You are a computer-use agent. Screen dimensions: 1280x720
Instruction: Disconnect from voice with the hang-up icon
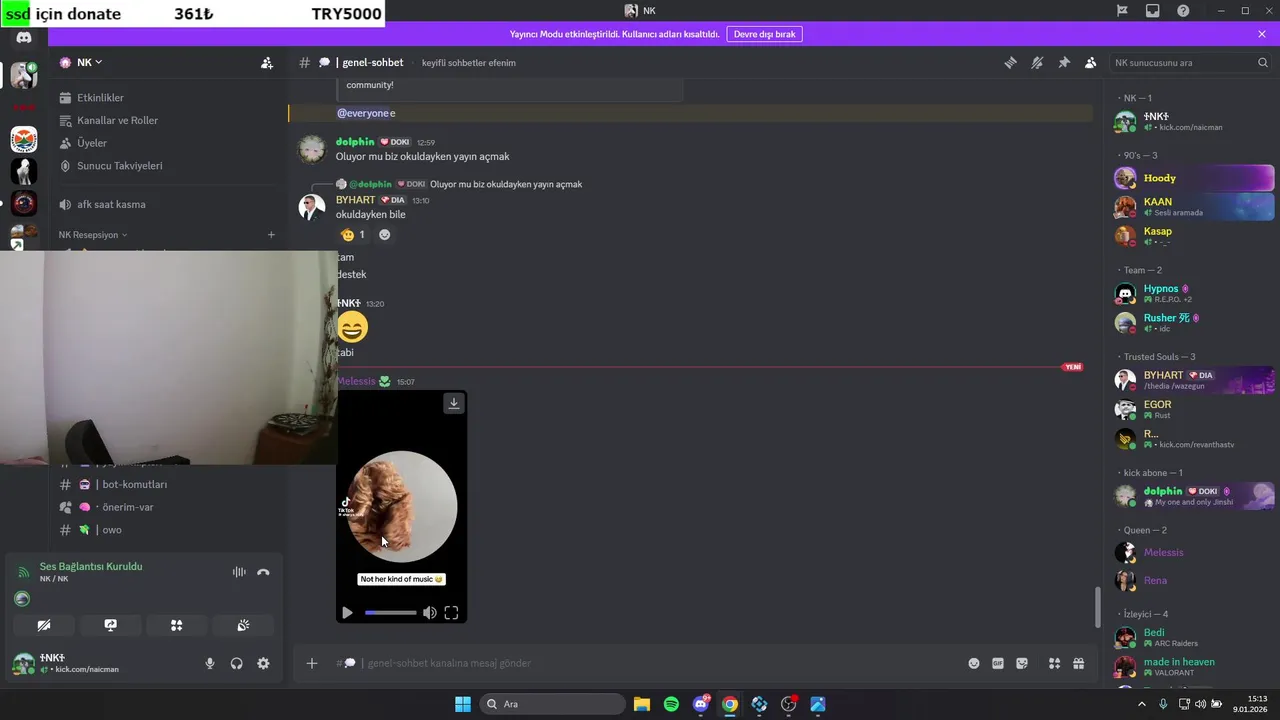[x=263, y=572]
